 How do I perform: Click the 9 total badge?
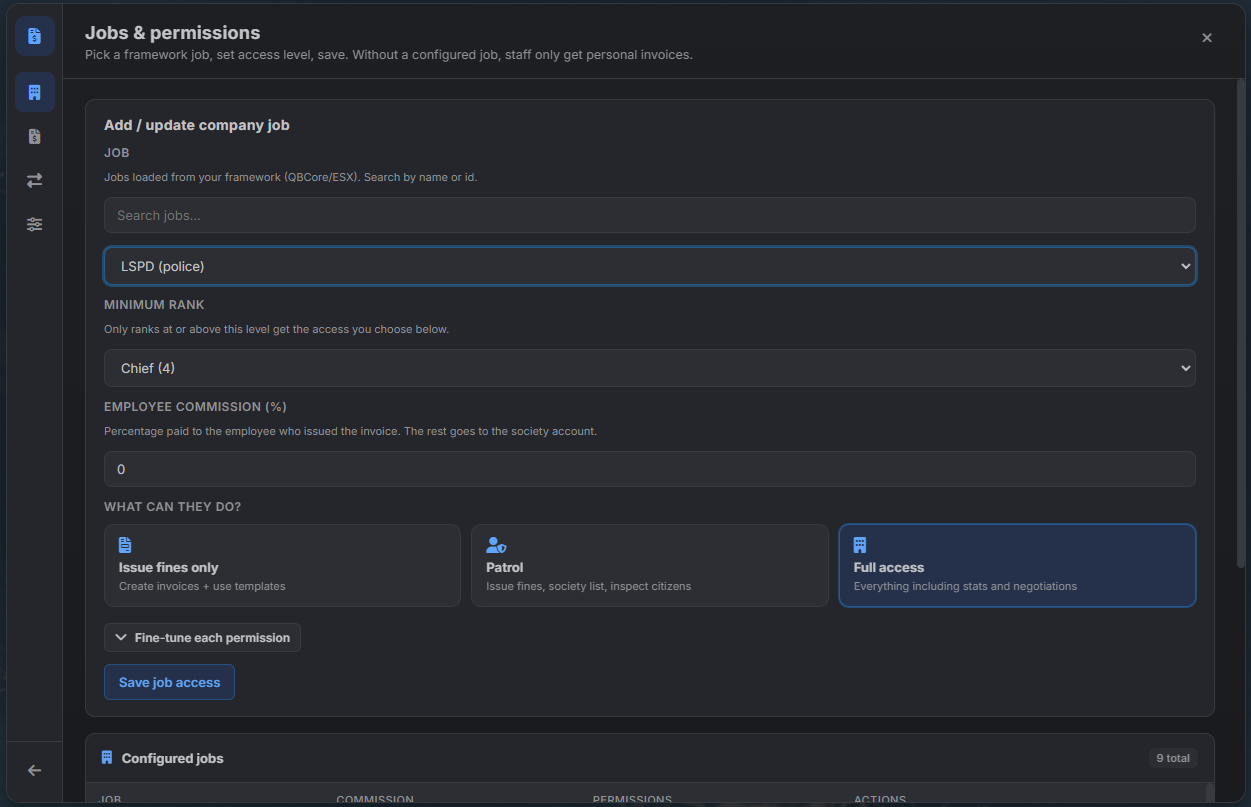pos(1173,758)
